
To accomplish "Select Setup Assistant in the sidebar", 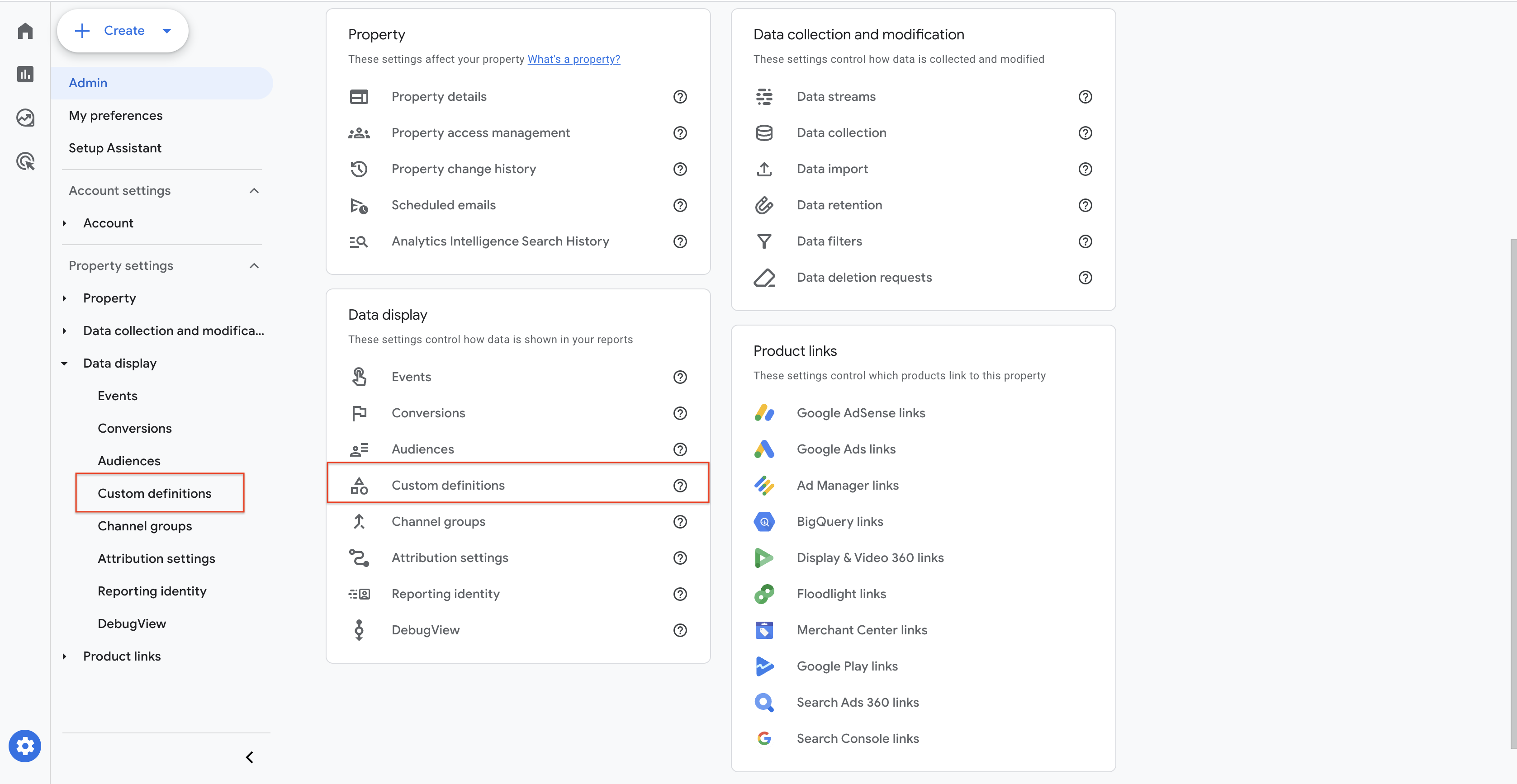I will pos(115,148).
